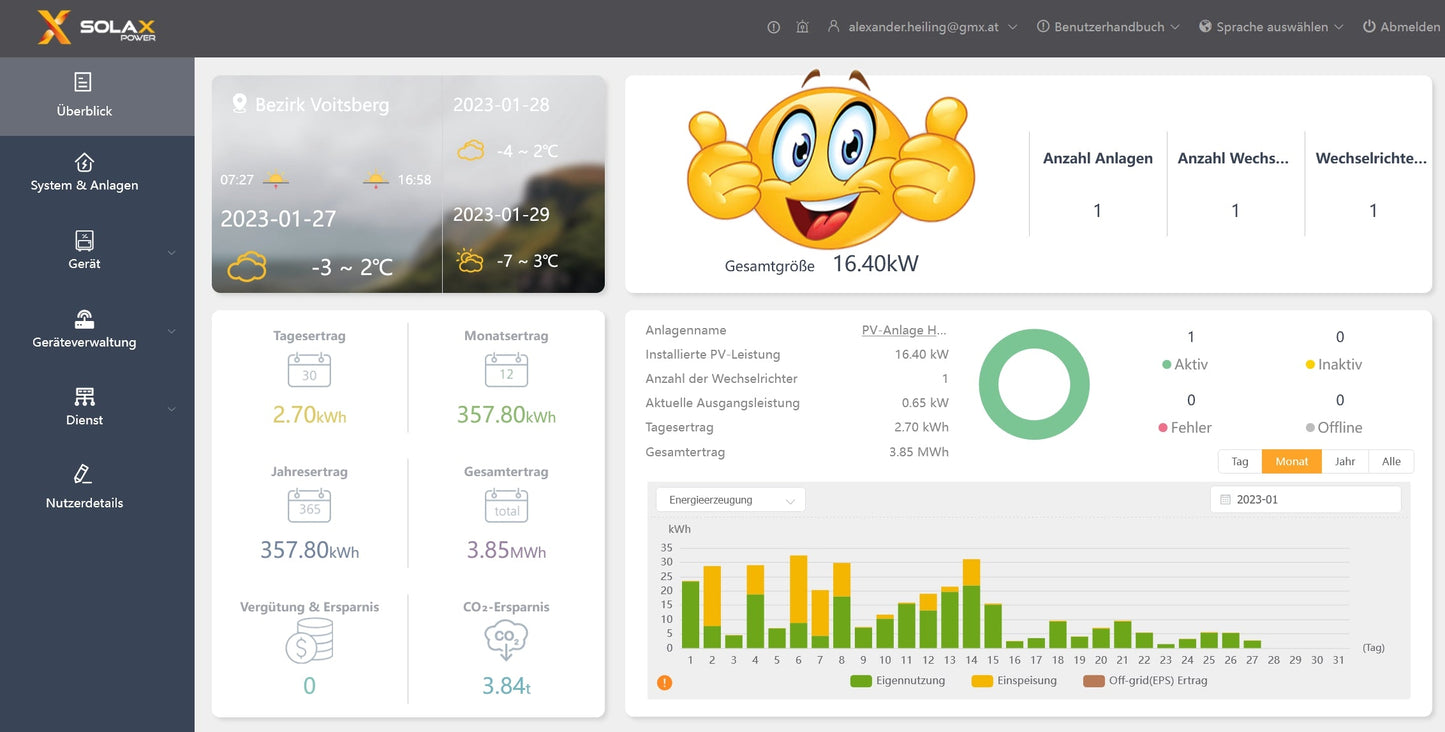Image resolution: width=1445 pixels, height=732 pixels.
Task: Open the PV-Anlage H... plant link
Action: click(902, 329)
